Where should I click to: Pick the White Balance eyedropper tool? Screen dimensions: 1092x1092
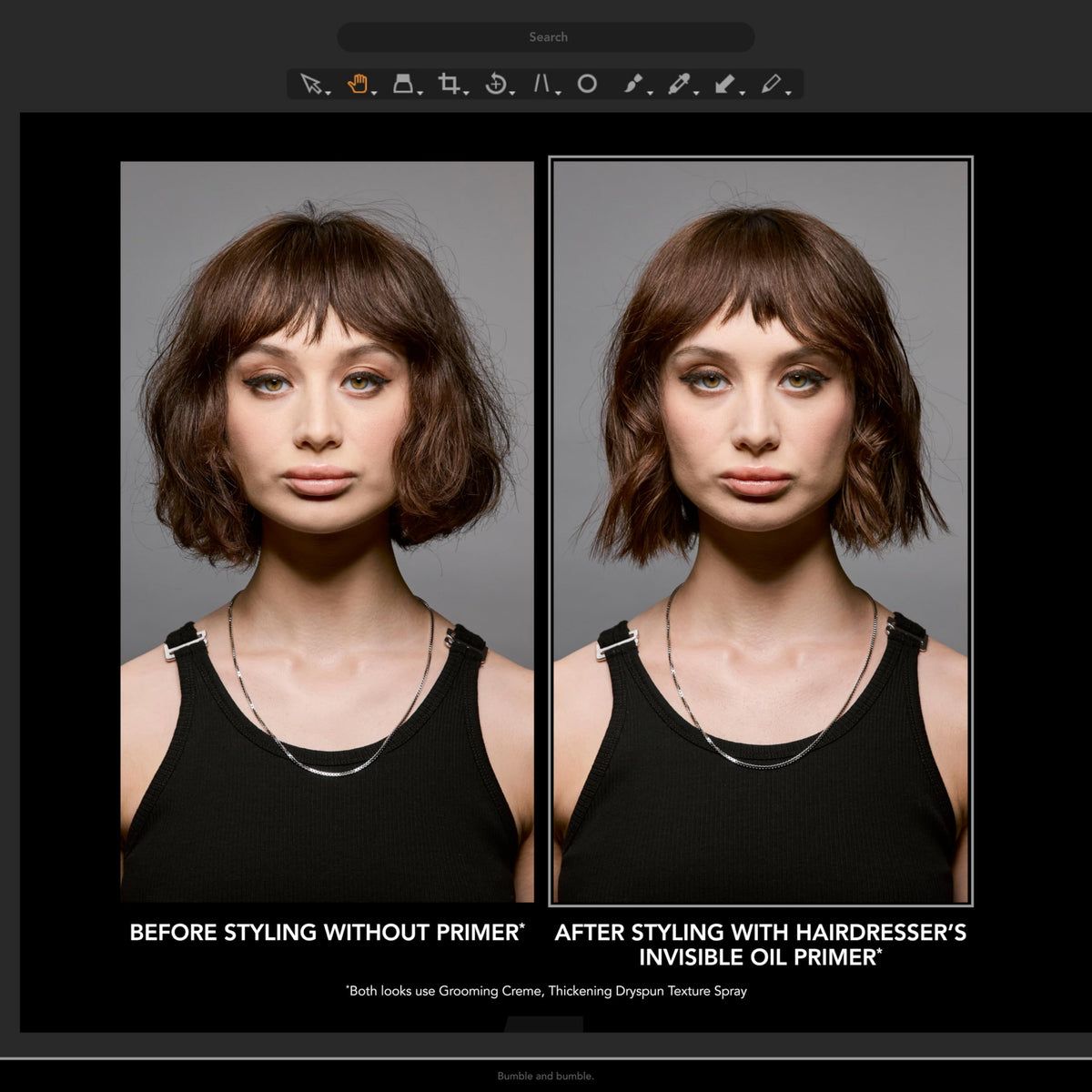[x=679, y=84]
